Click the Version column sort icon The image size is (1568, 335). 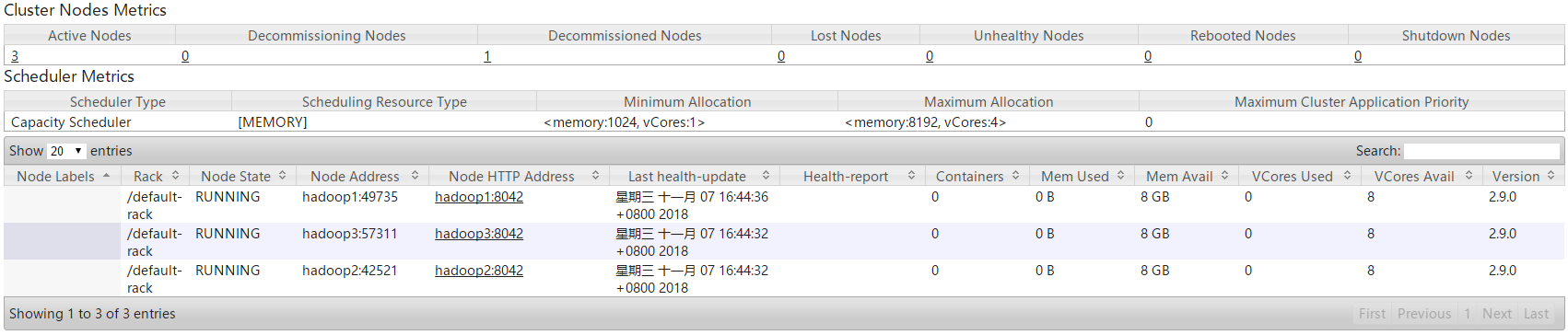pyautogui.click(x=1551, y=176)
